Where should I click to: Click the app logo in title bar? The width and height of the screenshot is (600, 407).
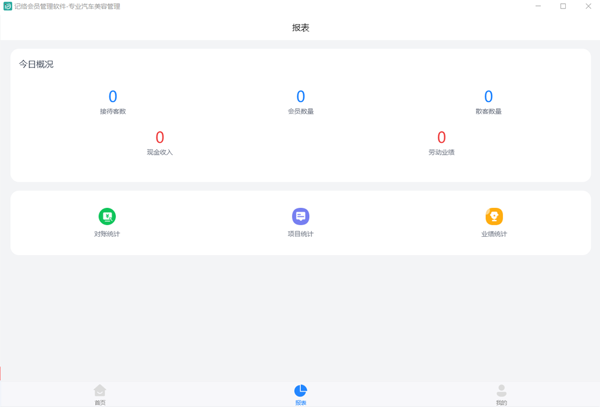(x=8, y=6)
